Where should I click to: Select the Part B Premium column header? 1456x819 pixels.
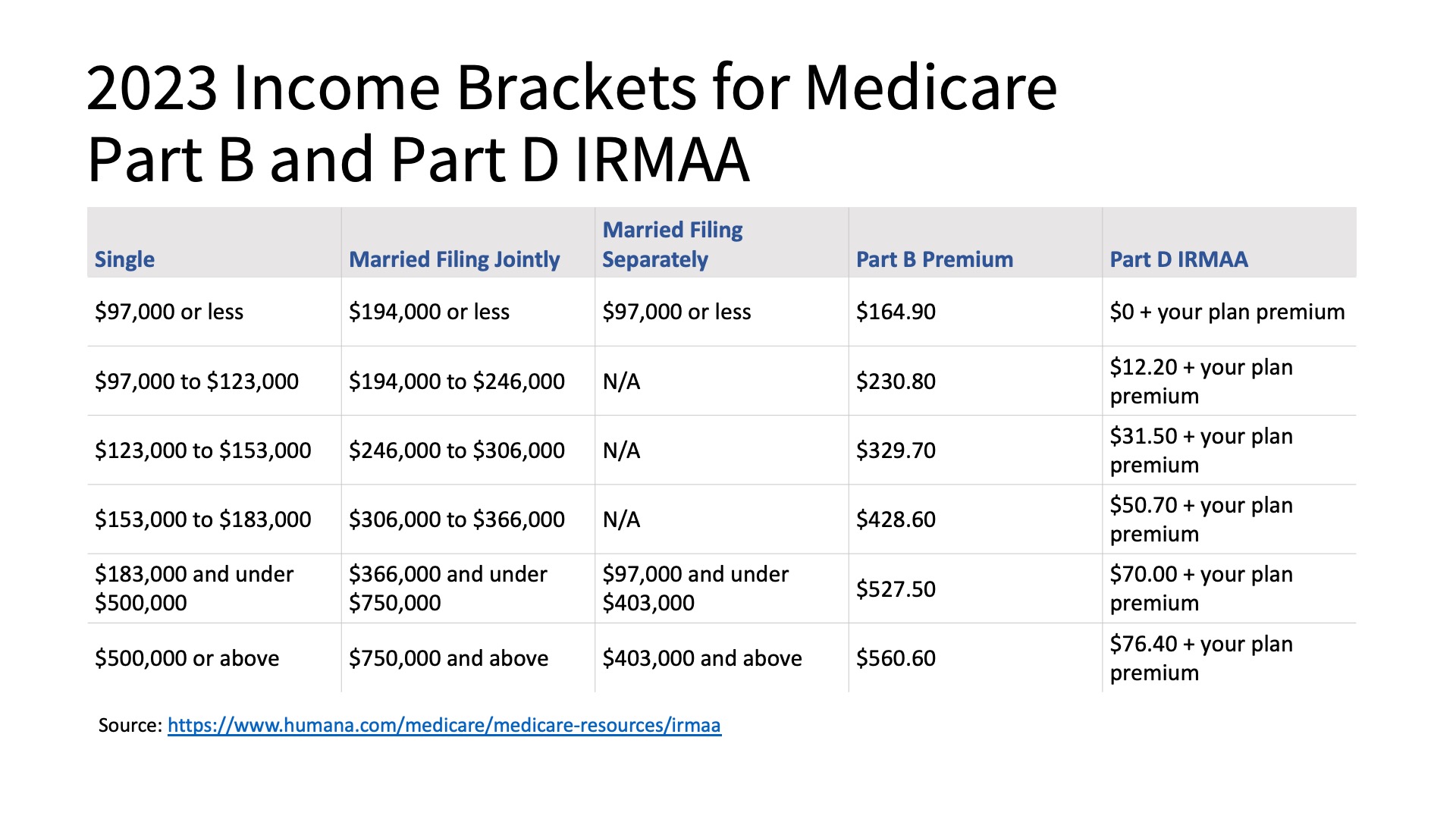[x=934, y=259]
